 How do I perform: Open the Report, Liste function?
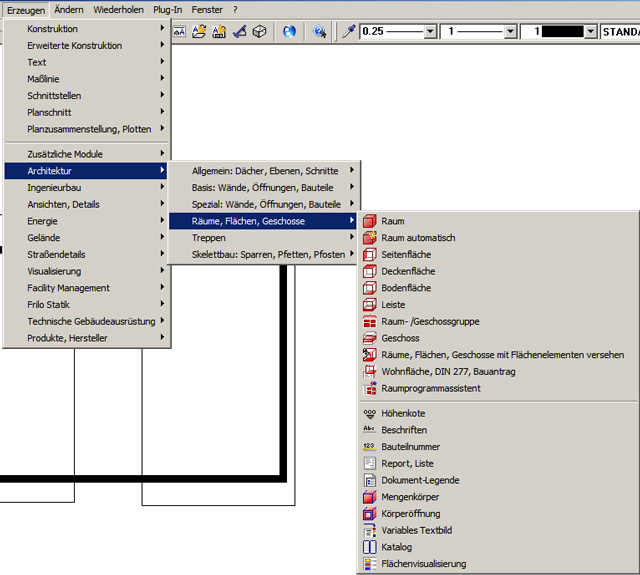[x=407, y=463]
